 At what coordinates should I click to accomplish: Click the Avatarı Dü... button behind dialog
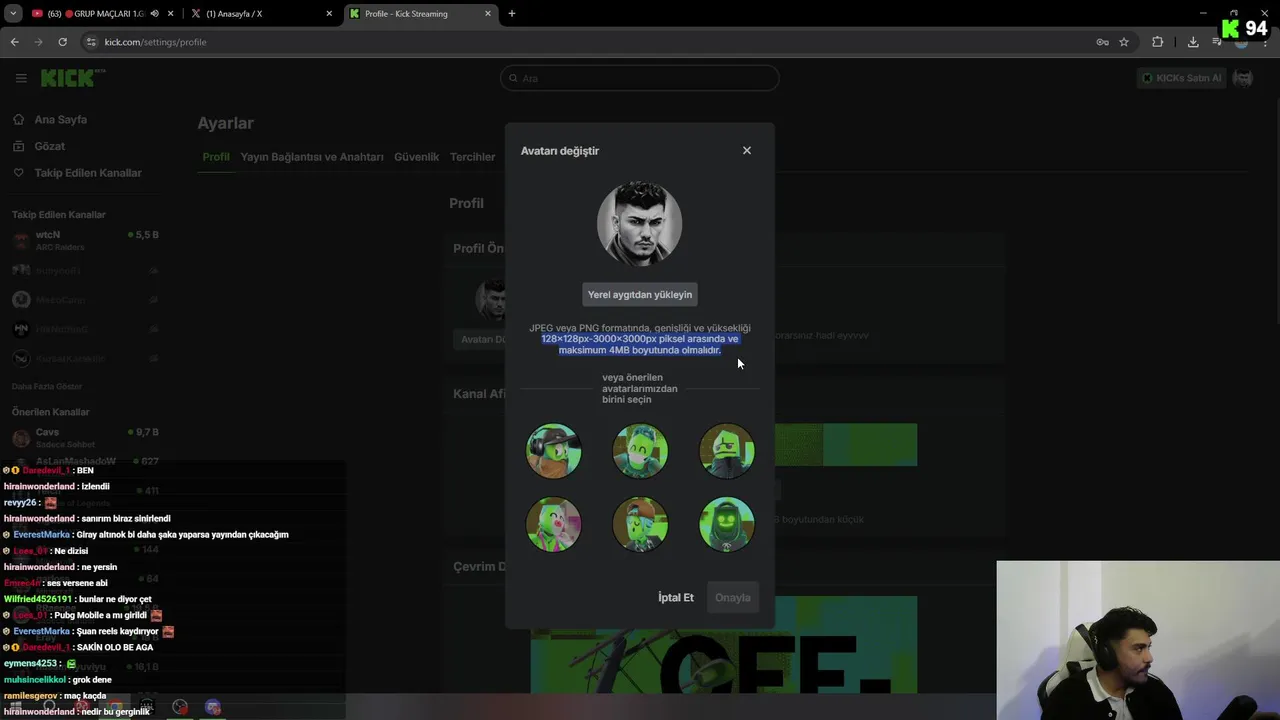(x=481, y=339)
